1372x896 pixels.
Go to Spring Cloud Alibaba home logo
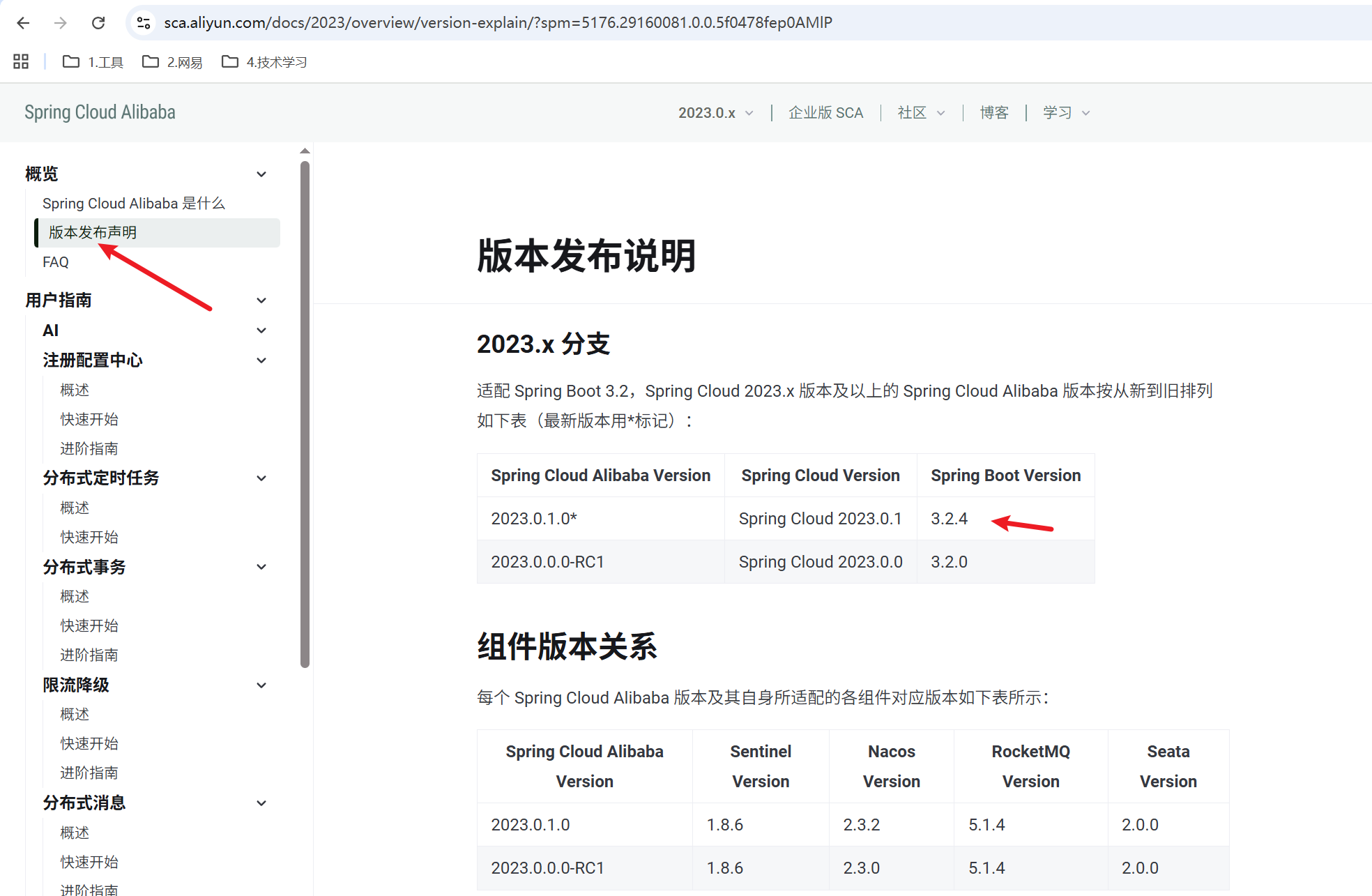click(100, 112)
